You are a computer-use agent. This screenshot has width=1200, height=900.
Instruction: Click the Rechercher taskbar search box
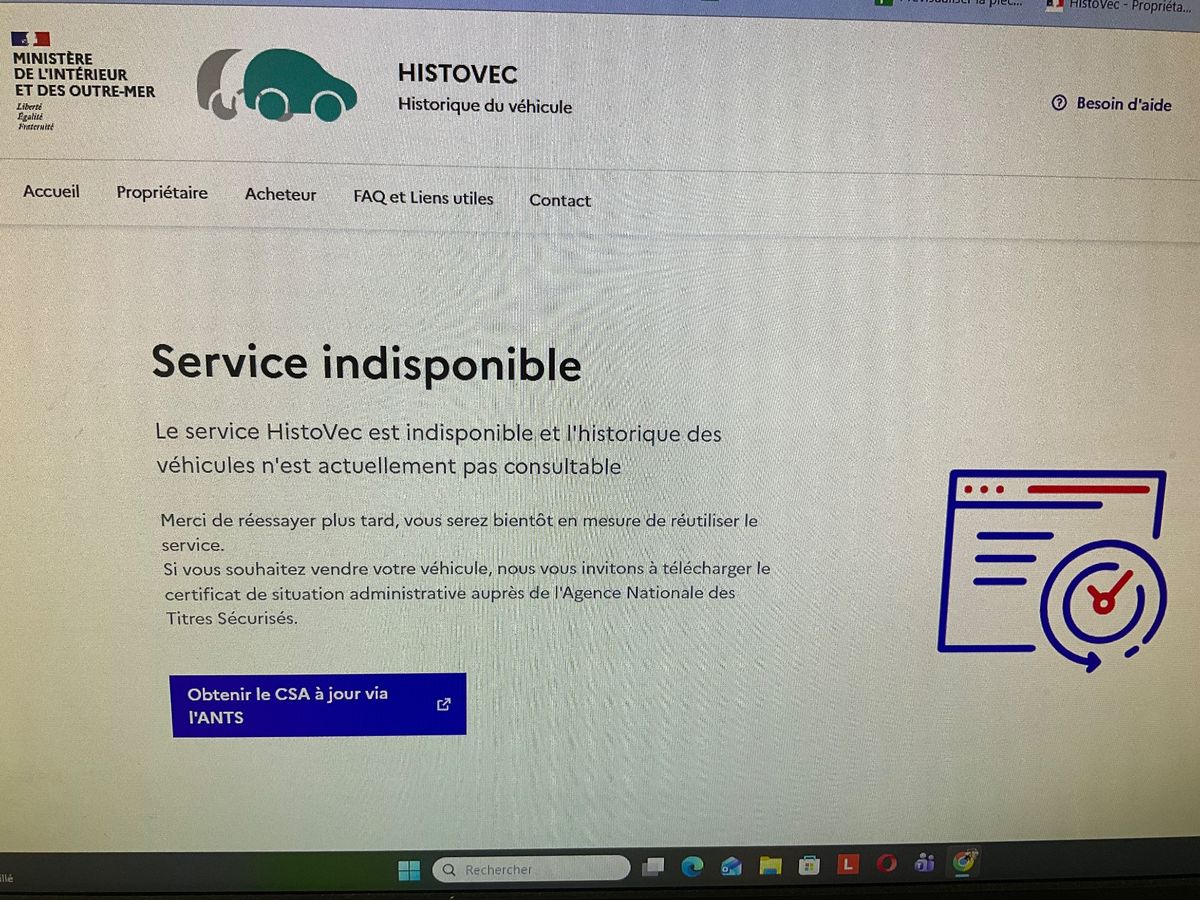point(530,870)
